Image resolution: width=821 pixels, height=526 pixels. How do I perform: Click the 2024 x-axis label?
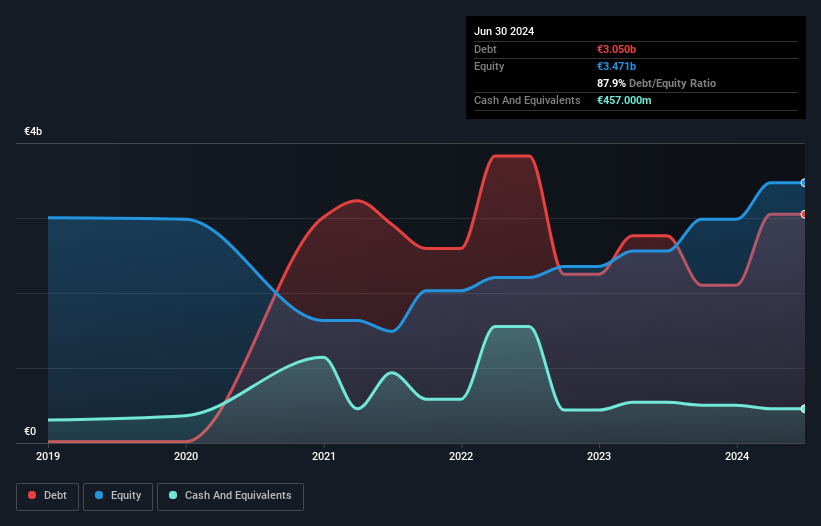pyautogui.click(x=737, y=456)
